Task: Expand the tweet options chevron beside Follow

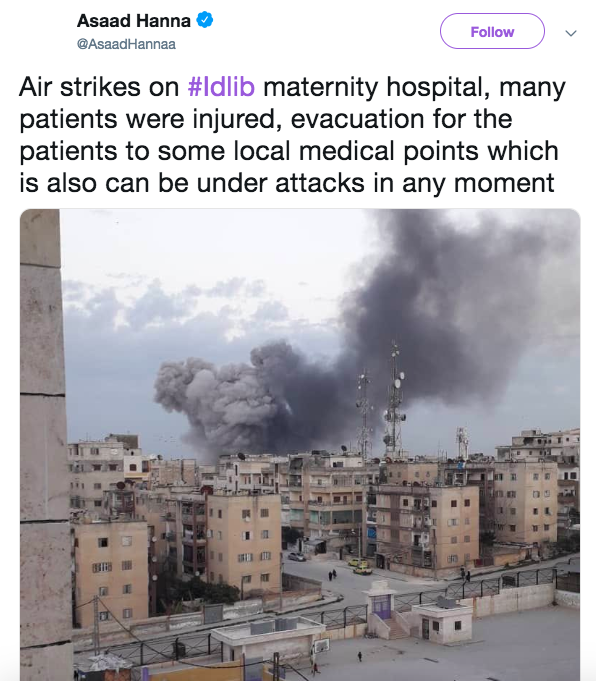Action: (571, 33)
